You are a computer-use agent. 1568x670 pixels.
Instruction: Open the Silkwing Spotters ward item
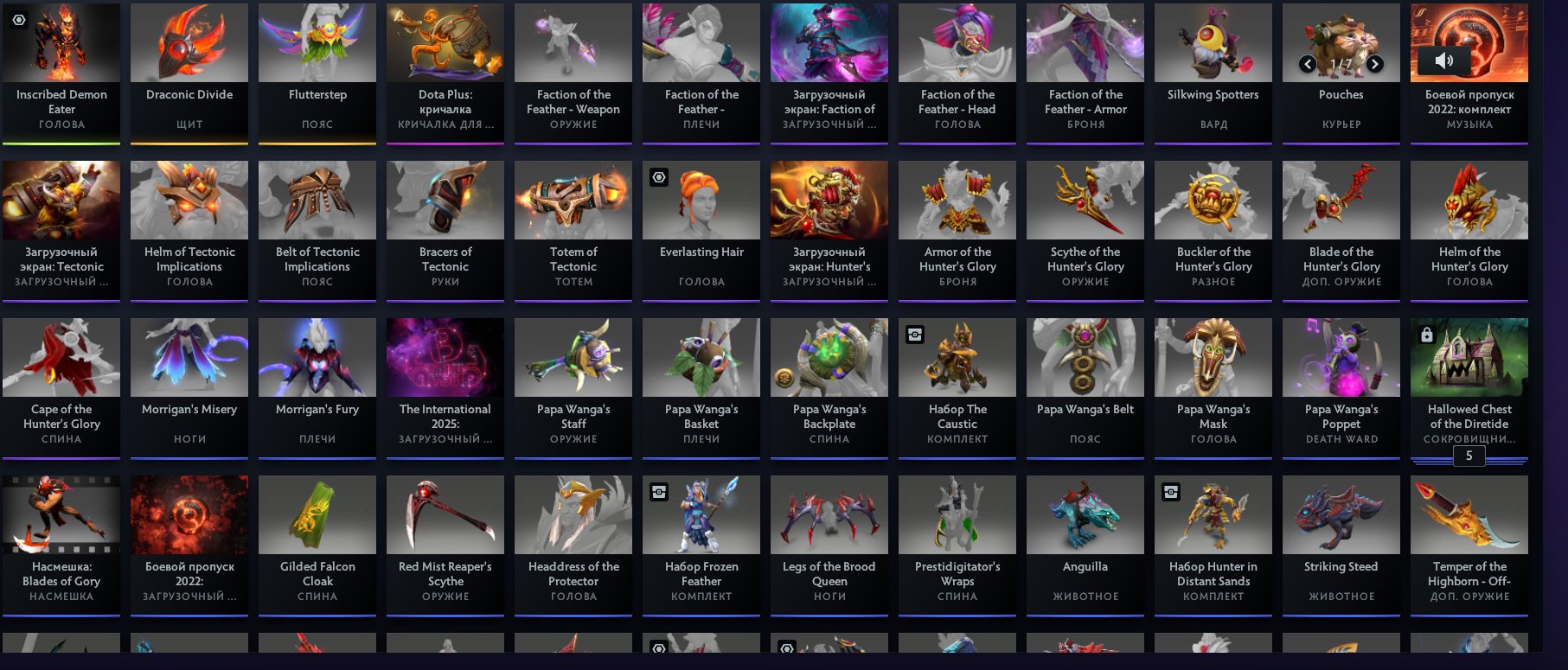click(1213, 73)
